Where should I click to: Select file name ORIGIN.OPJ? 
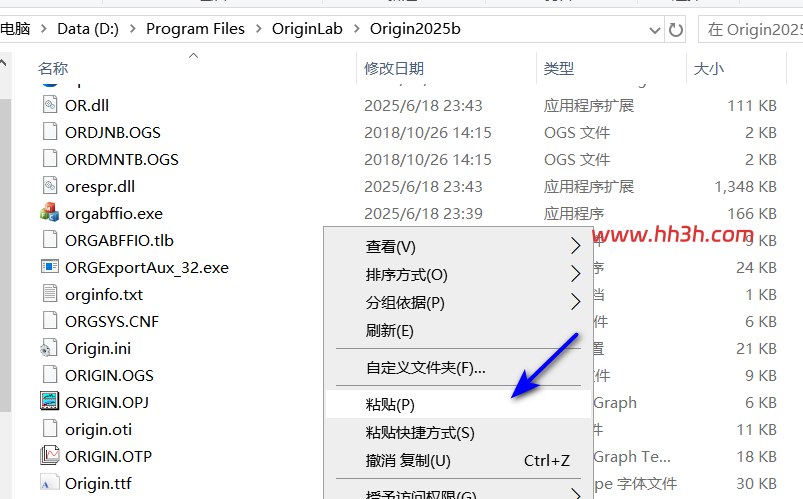107,402
